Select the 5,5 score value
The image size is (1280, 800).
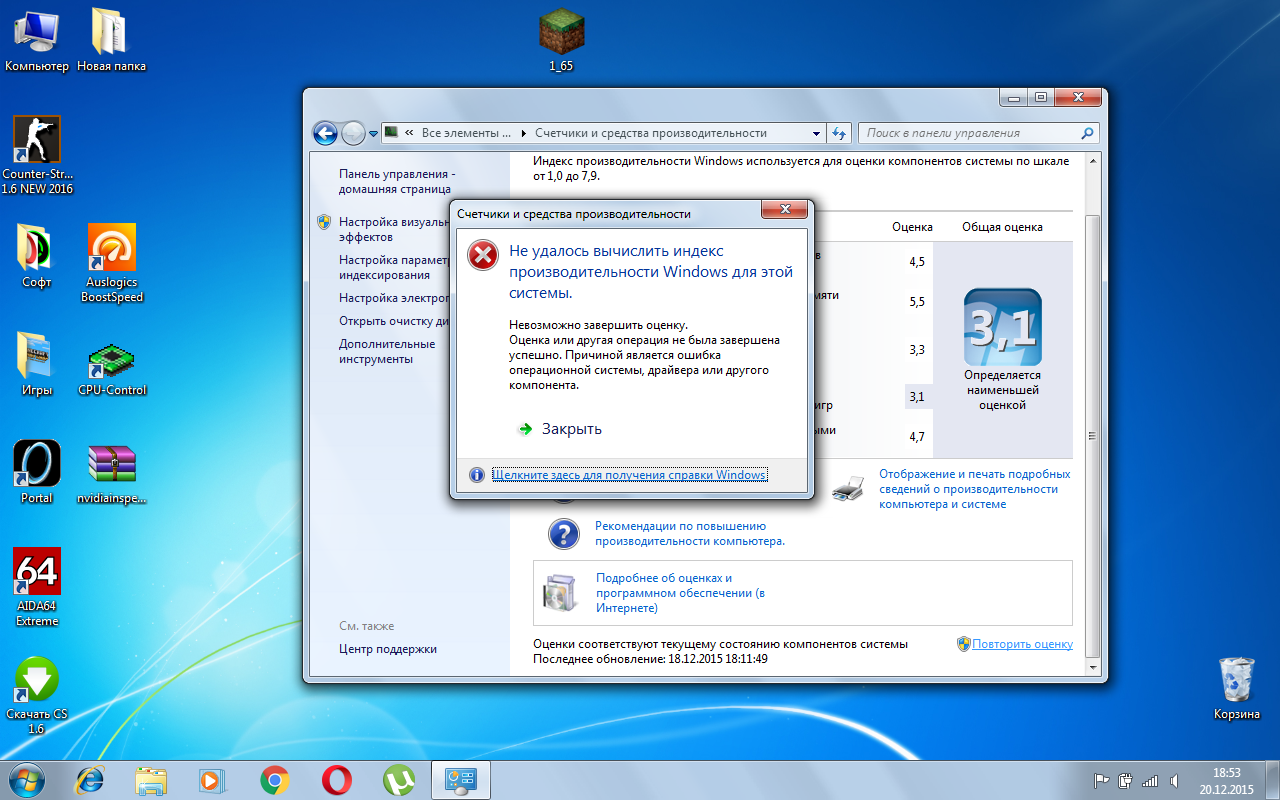(917, 302)
